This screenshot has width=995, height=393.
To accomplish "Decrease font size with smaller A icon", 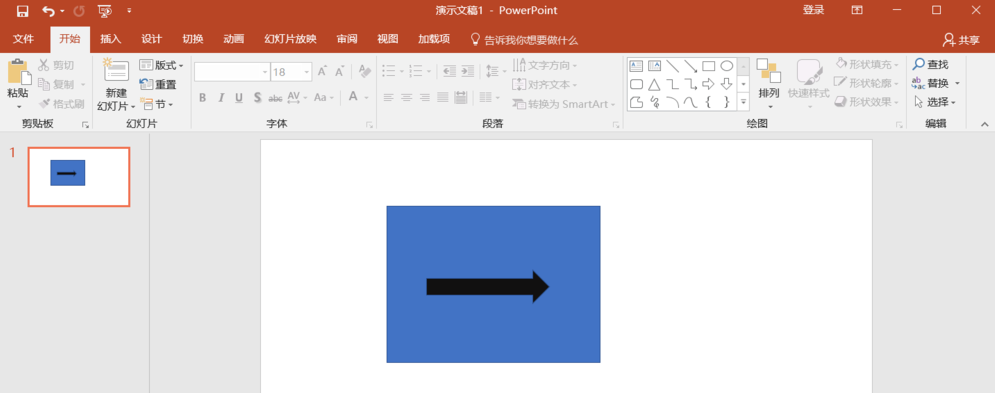I will coord(339,71).
